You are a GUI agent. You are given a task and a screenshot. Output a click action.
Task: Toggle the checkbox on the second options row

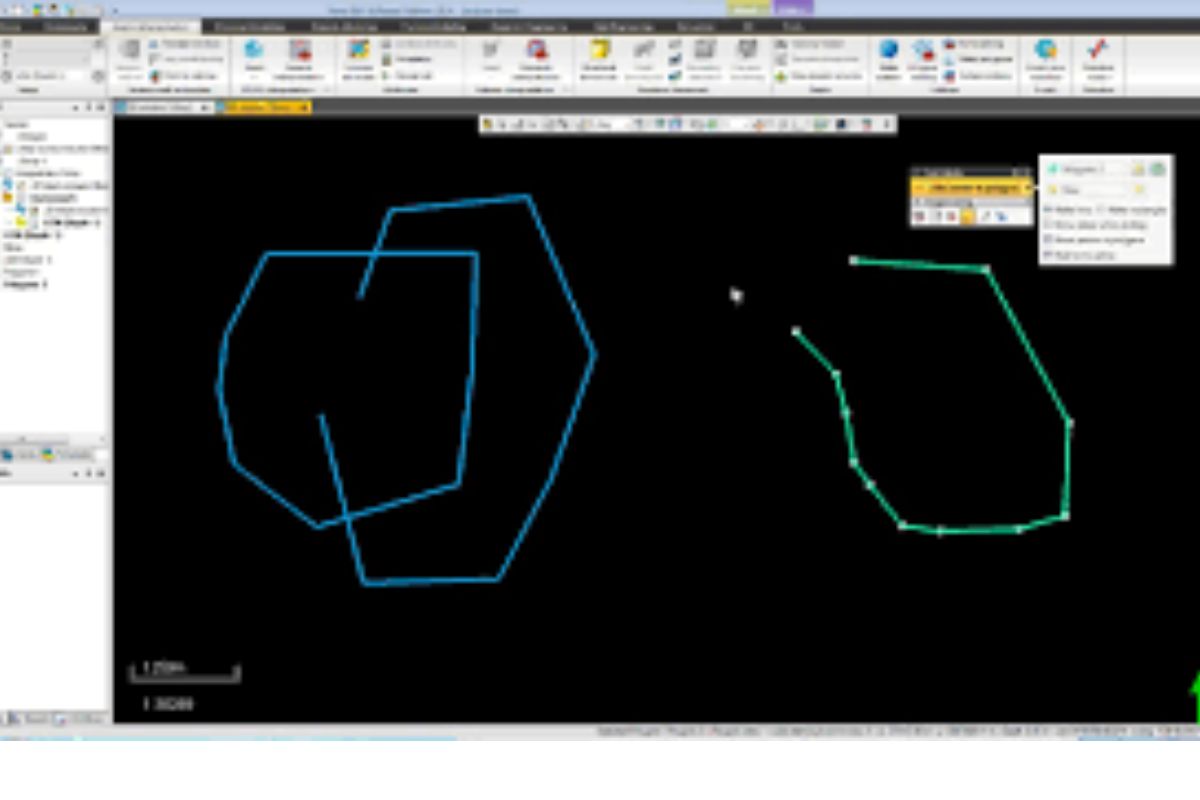point(1047,225)
